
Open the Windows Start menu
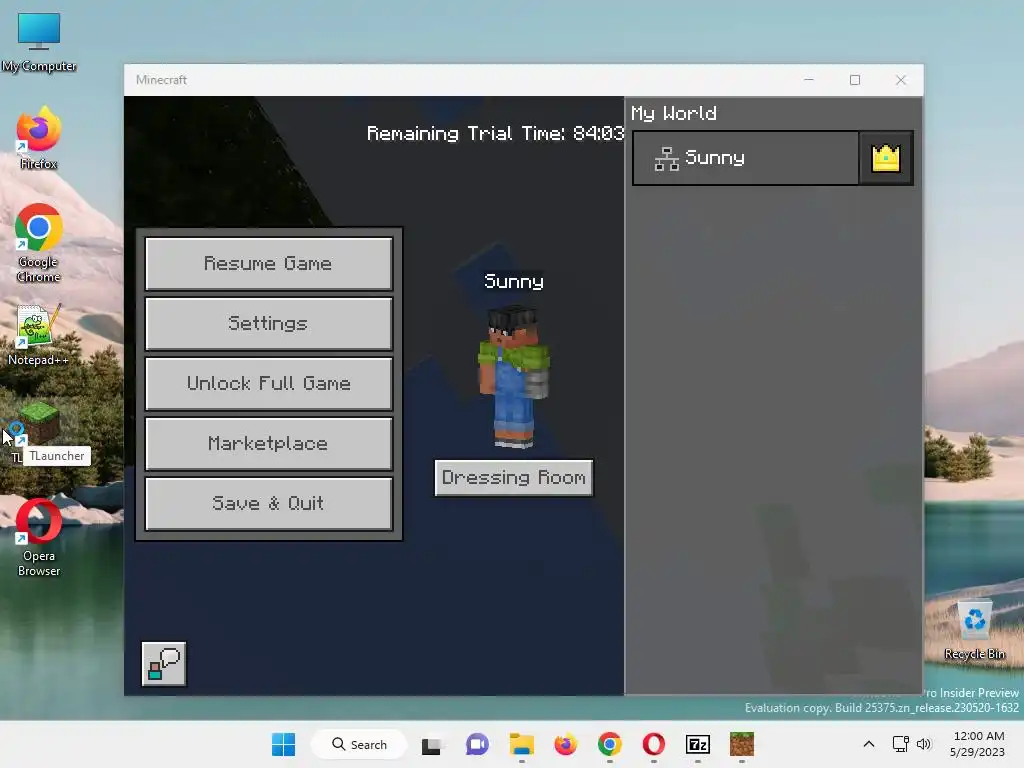283,744
